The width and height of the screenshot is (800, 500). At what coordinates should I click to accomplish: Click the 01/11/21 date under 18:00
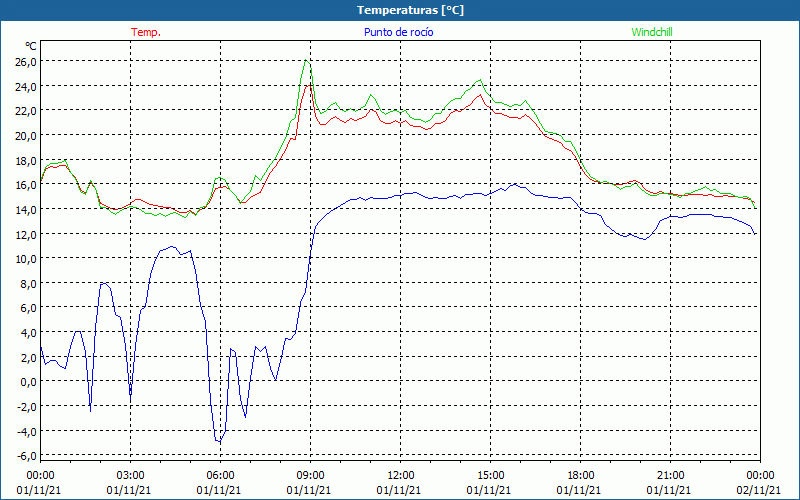coord(579,490)
